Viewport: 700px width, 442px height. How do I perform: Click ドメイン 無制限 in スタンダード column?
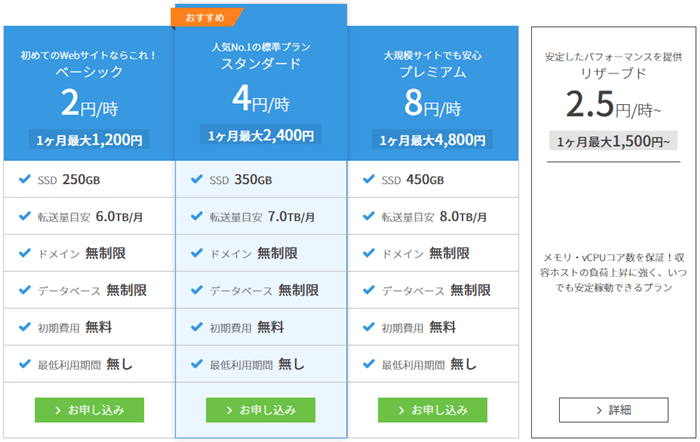[x=254, y=254]
